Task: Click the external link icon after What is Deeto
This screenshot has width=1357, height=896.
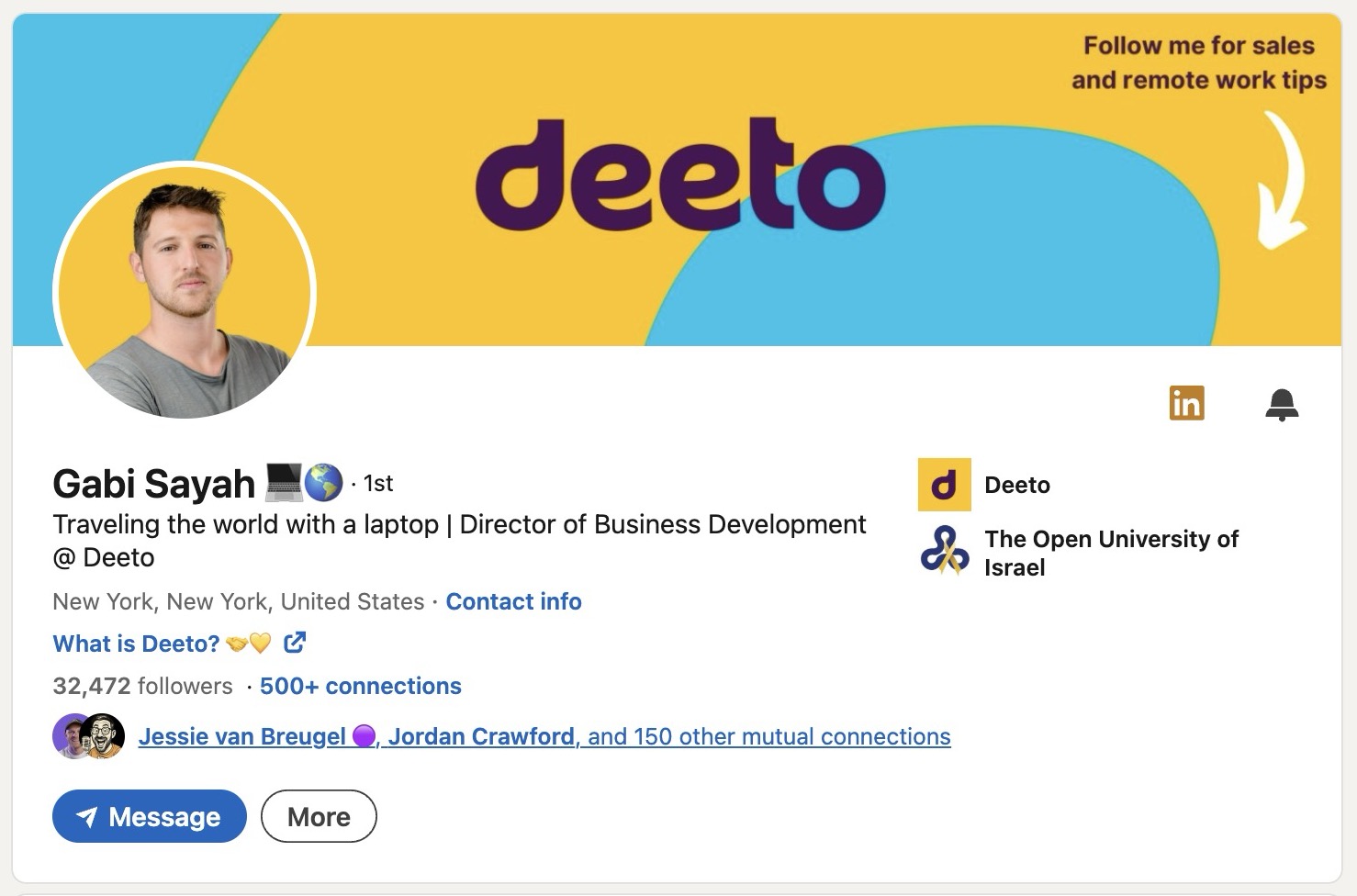Action: point(295,643)
